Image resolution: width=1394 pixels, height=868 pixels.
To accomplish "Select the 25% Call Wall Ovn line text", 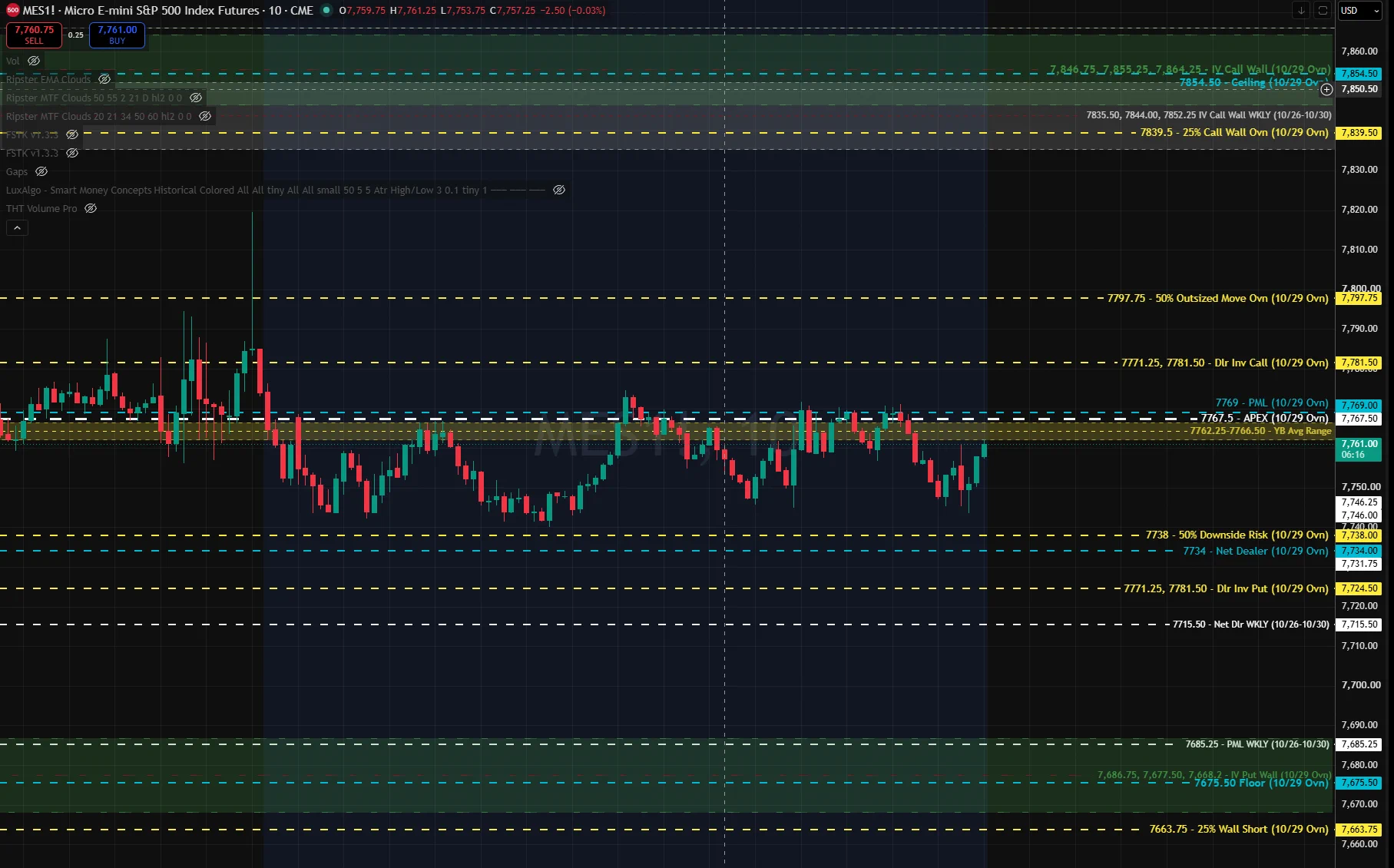I will click(1234, 132).
